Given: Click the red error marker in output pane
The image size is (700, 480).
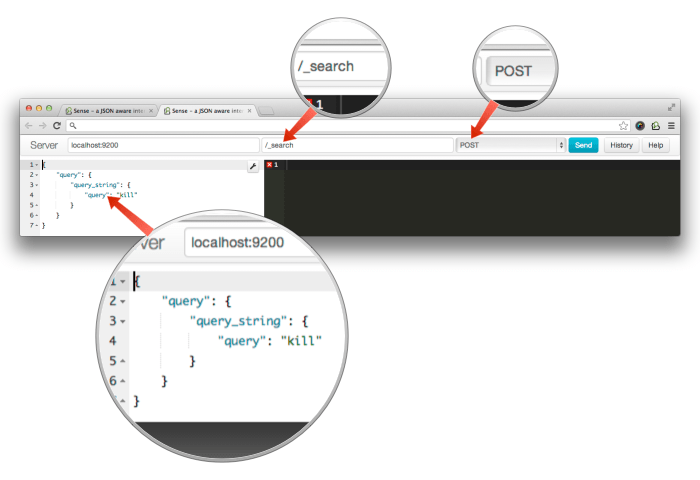Looking at the screenshot, I should pyautogui.click(x=269, y=164).
